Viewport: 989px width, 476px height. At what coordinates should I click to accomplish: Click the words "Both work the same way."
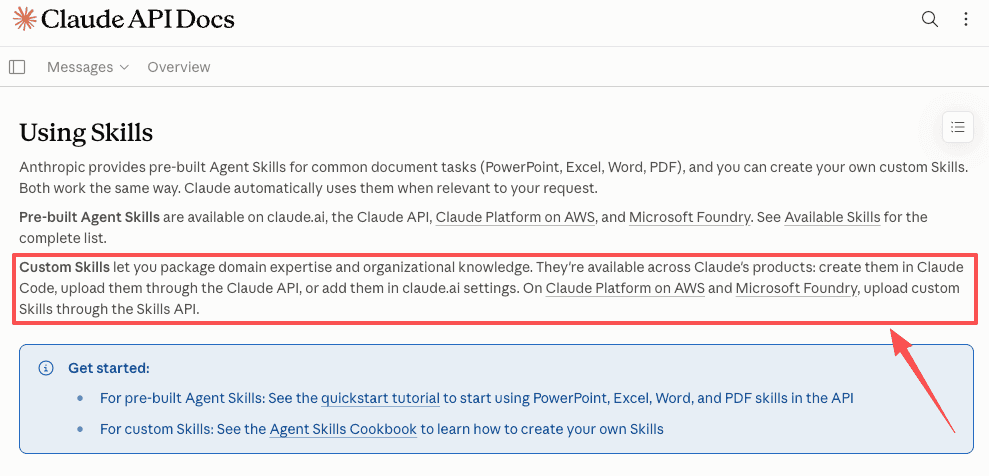(x=100, y=189)
